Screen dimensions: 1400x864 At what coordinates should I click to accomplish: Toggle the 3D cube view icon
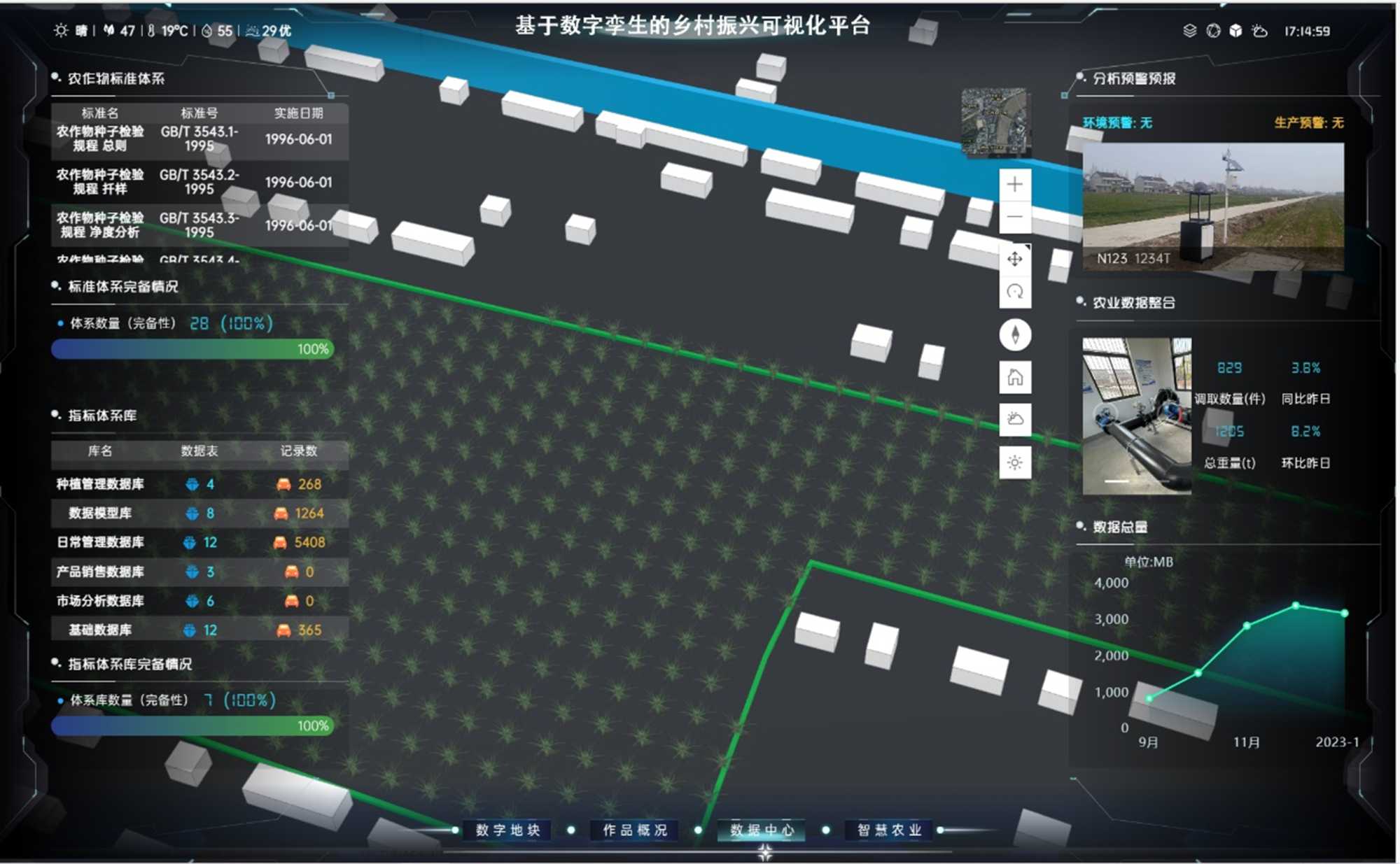pyautogui.click(x=1235, y=31)
